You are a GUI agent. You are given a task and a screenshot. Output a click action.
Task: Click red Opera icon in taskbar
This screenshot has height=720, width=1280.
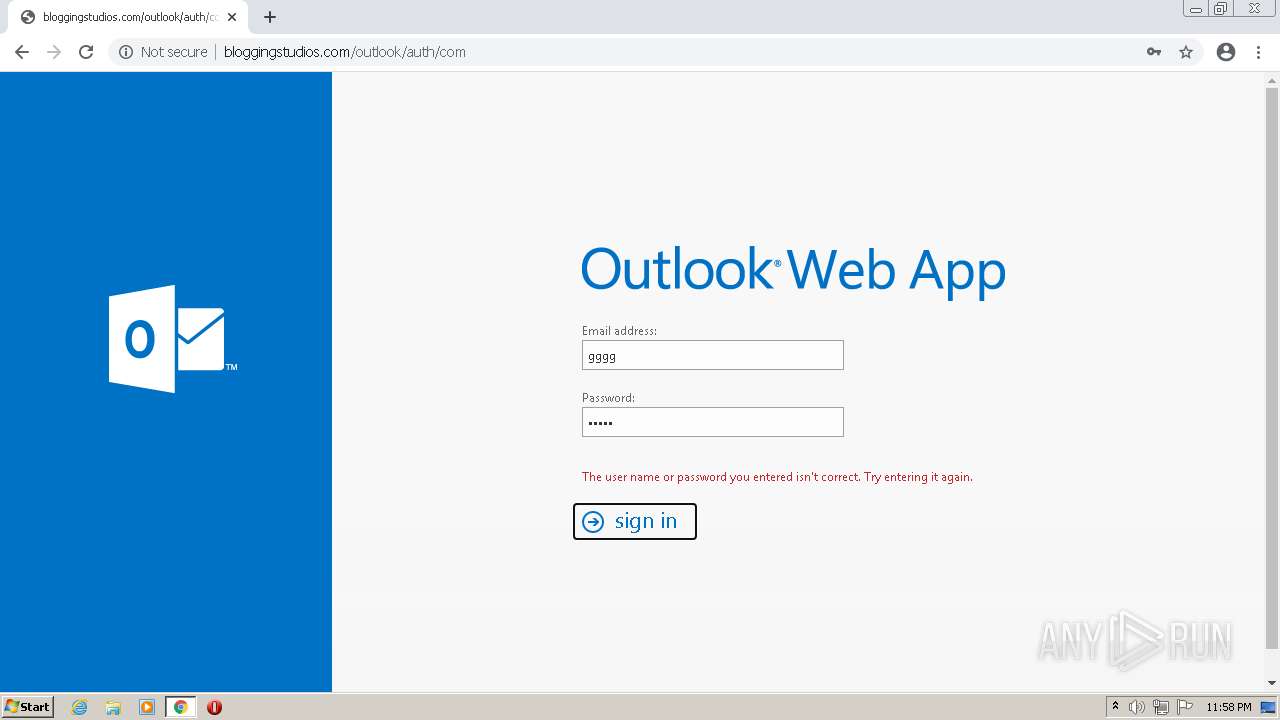214,707
